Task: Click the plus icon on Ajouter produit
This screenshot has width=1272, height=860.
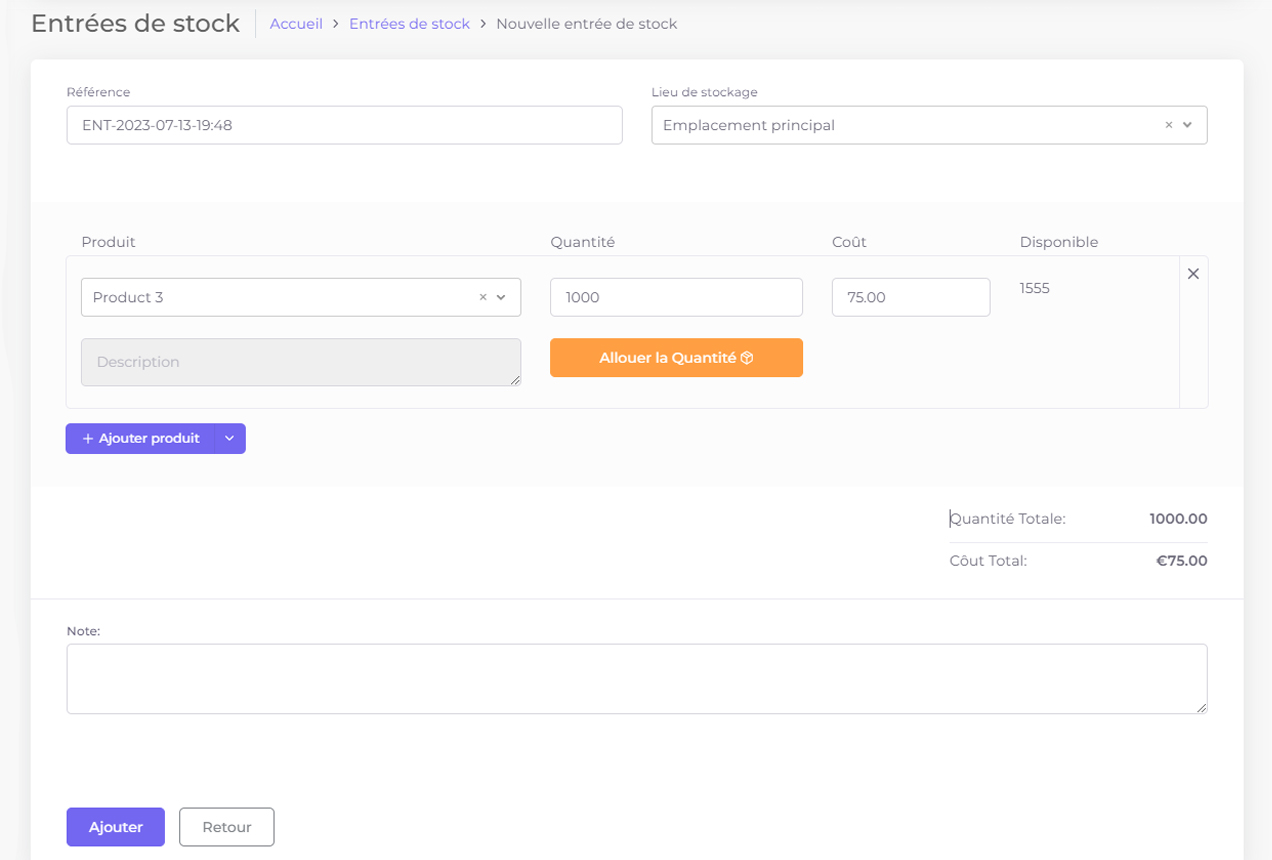Action: pos(88,439)
